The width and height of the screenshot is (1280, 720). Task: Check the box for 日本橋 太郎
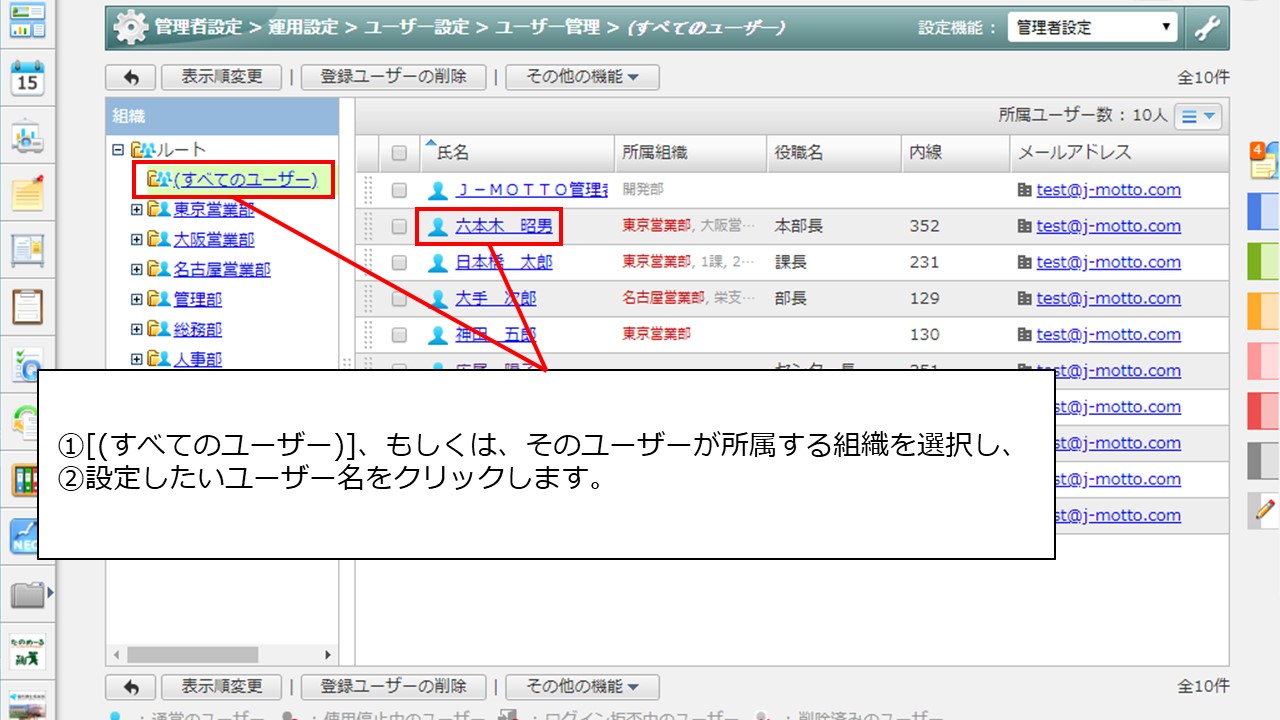(399, 262)
